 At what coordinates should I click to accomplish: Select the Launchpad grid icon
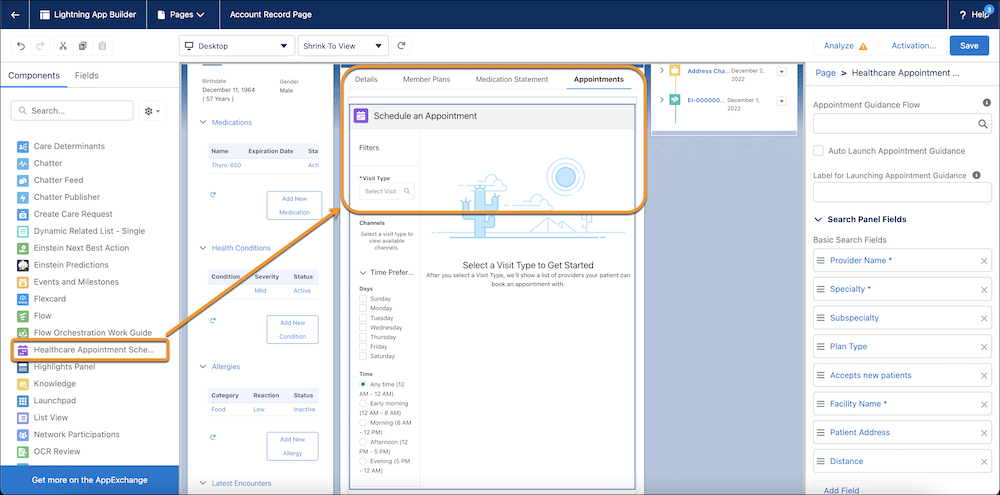[x=23, y=401]
